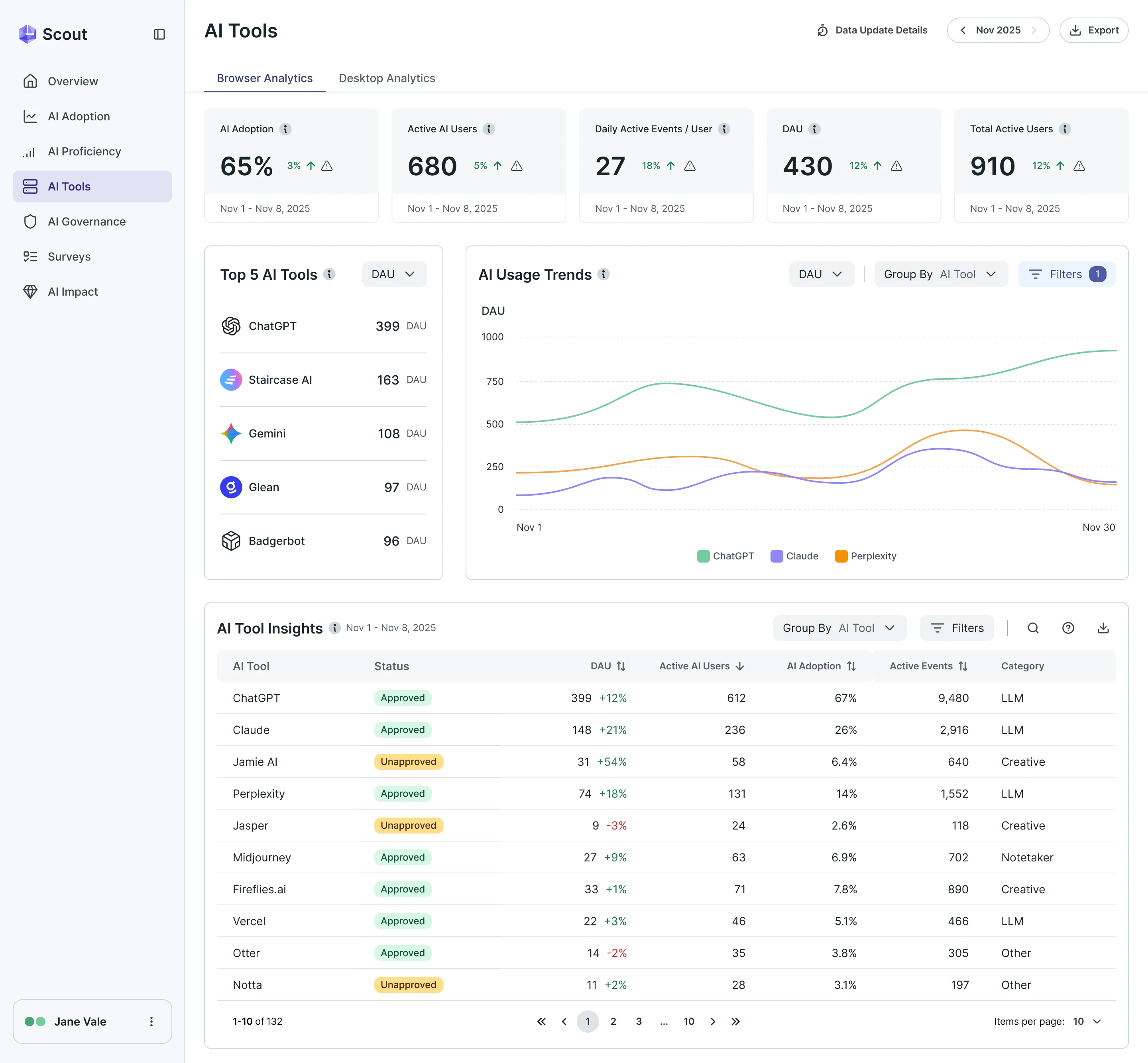Image resolution: width=1148 pixels, height=1063 pixels.
Task: Click the Glean logo icon
Action: 231,487
